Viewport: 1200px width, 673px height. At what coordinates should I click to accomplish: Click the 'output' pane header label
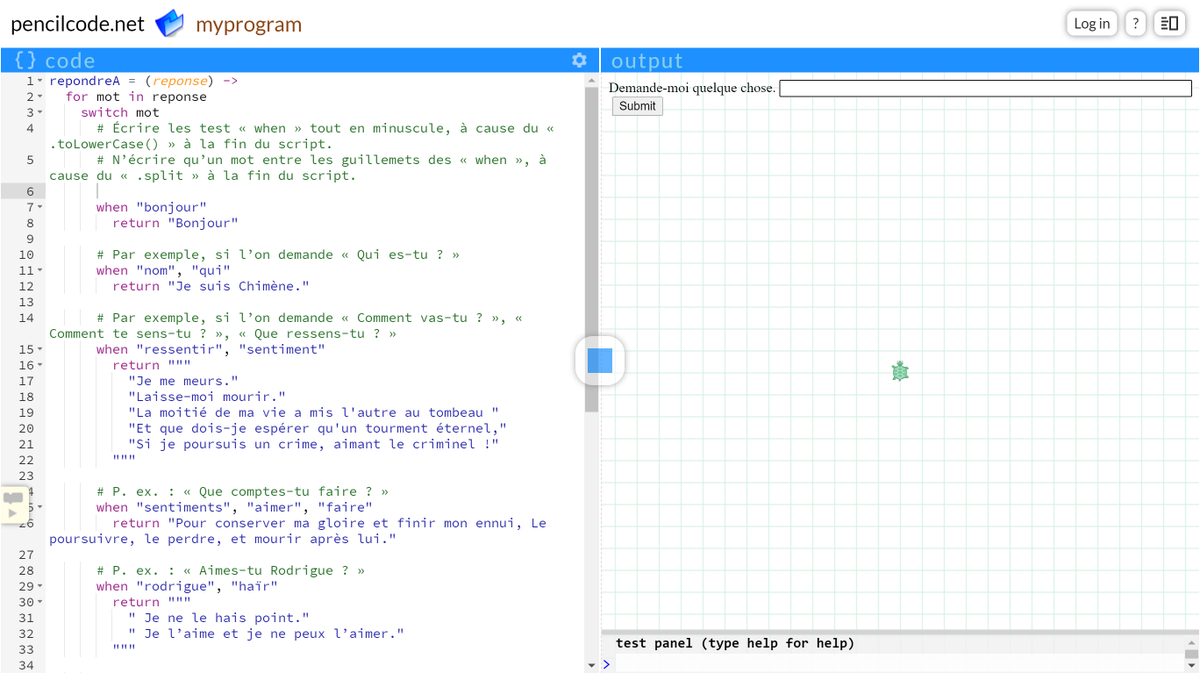647,61
